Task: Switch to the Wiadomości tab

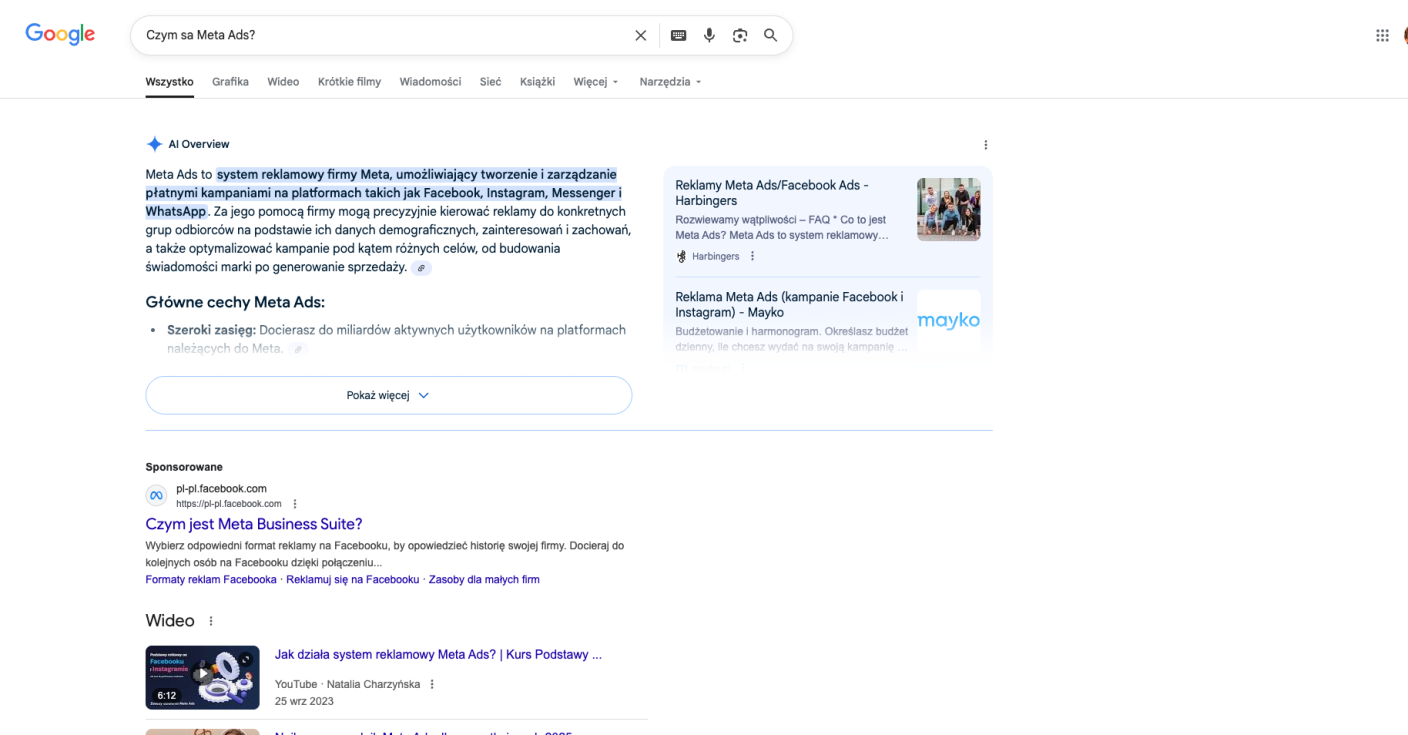Action: [430, 82]
